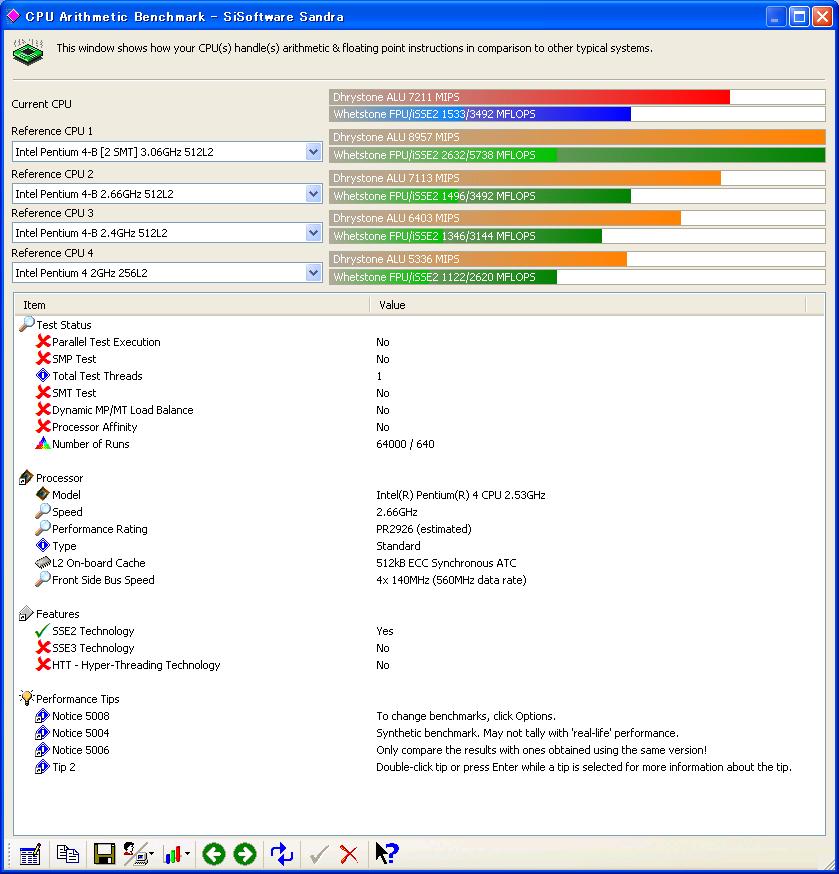Image resolution: width=839 pixels, height=874 pixels.
Task: Open the bar chart icon's dropdown arrow
Action: (x=187, y=853)
